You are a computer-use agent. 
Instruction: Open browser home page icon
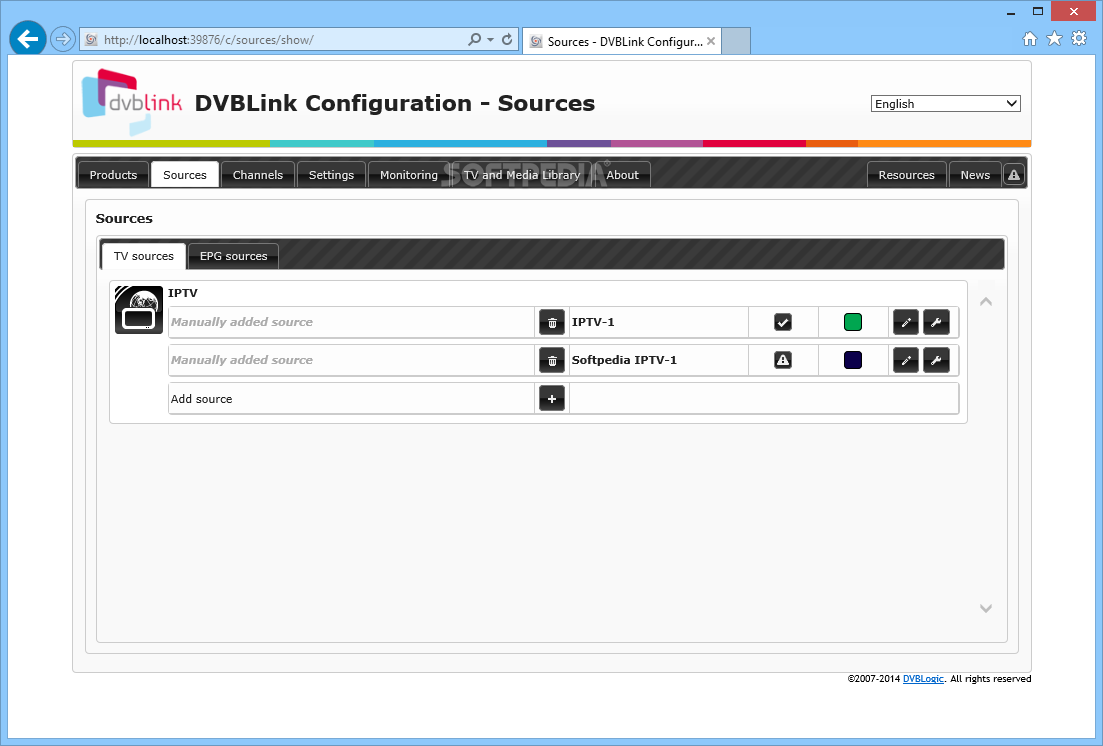(1030, 39)
